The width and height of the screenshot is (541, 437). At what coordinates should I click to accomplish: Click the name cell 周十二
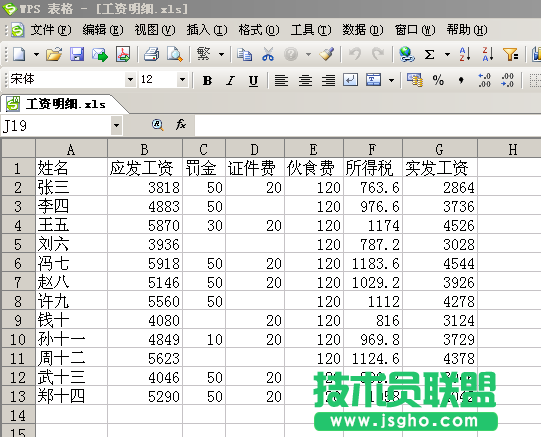tap(71, 358)
